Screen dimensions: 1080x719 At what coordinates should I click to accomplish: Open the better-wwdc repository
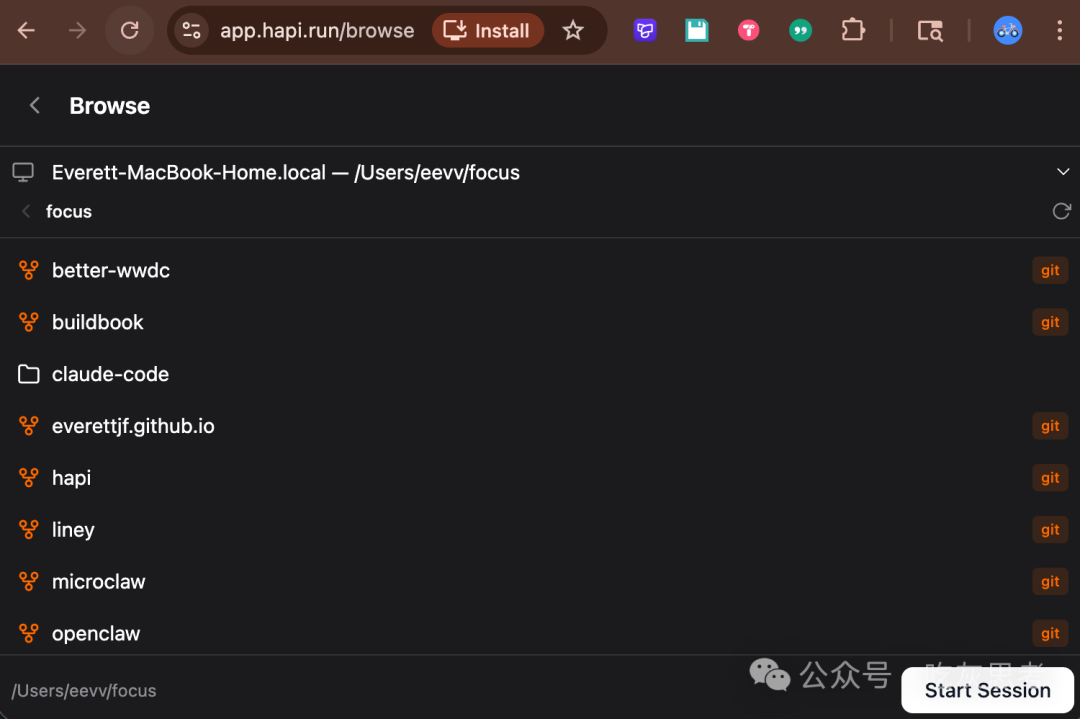pos(540,270)
